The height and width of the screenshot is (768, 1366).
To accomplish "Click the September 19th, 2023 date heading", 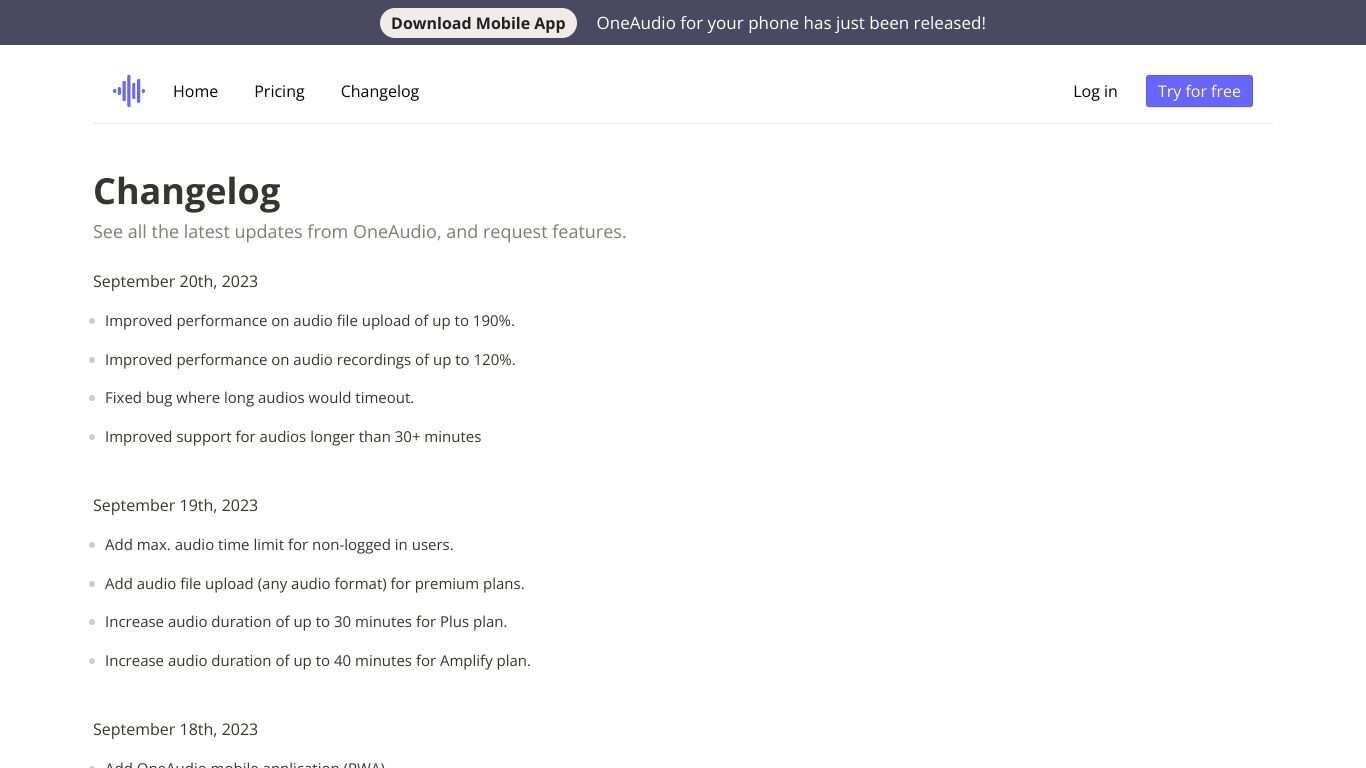I will coord(175,505).
